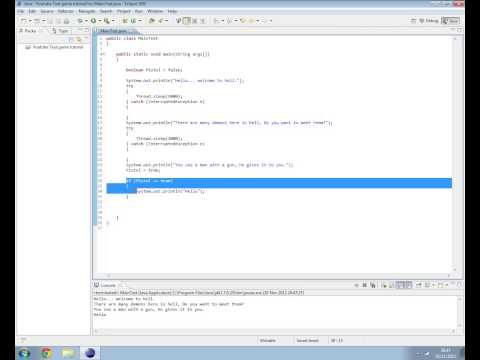
Task: Click the editor vertical scrollbar
Action: [455, 154]
